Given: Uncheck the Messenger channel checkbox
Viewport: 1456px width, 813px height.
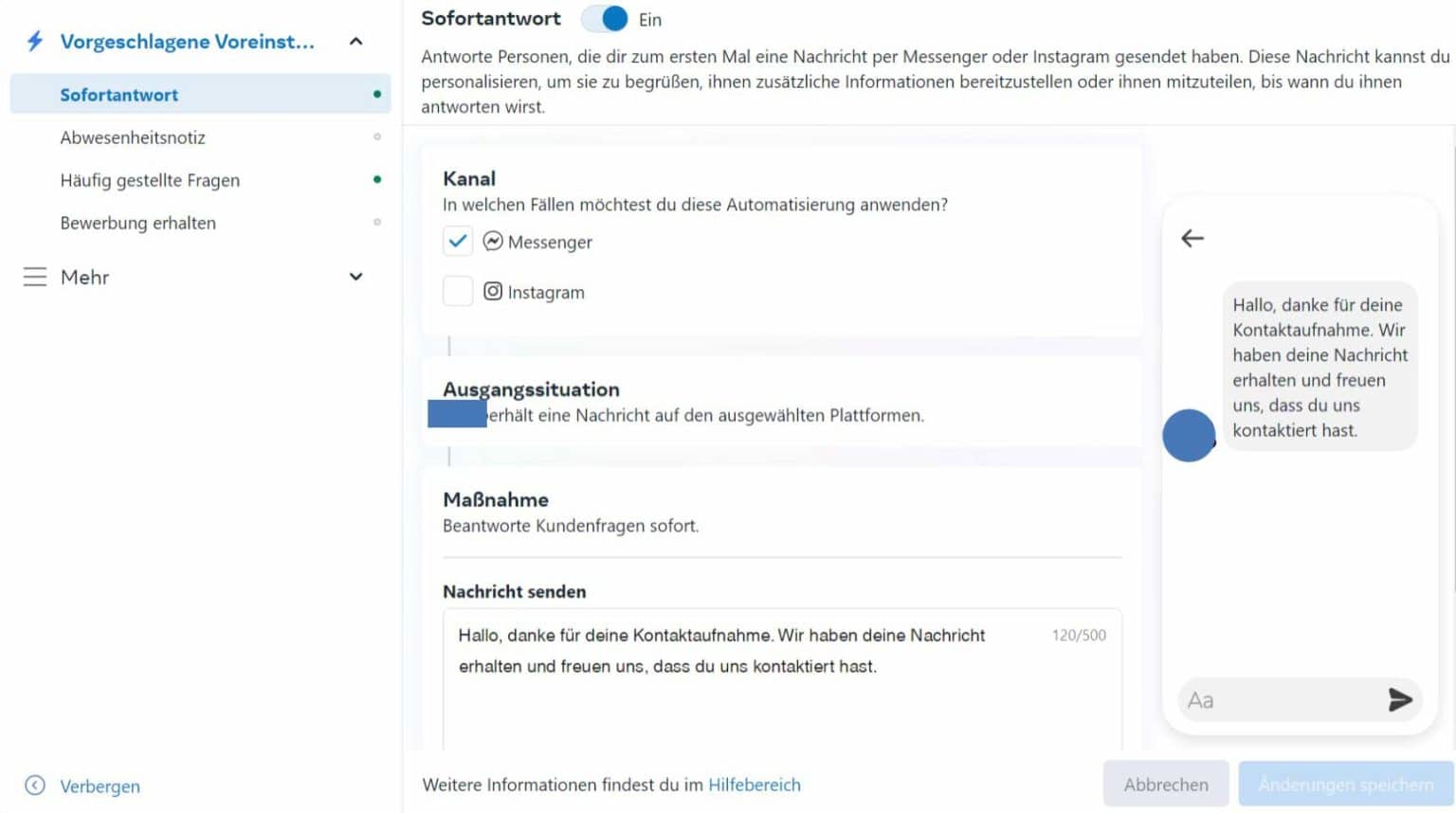Looking at the screenshot, I should click(x=458, y=241).
